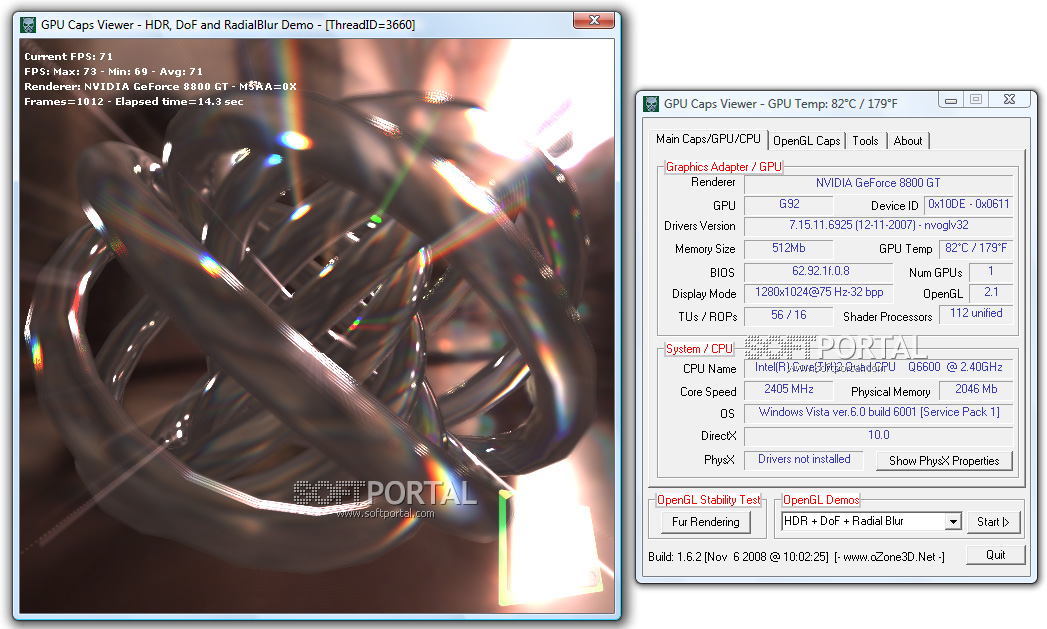Click the Num GPUs value 1
The width and height of the screenshot is (1047, 629).
tap(991, 272)
